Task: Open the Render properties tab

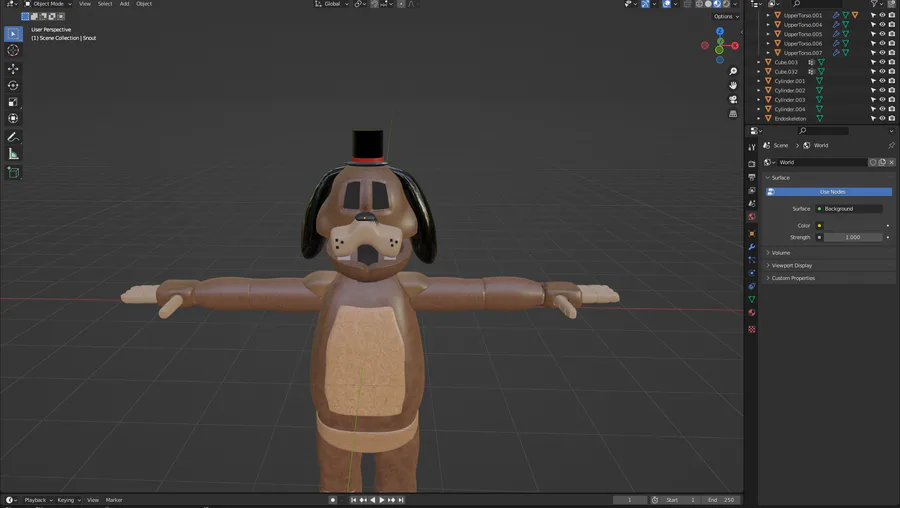Action: tap(752, 164)
